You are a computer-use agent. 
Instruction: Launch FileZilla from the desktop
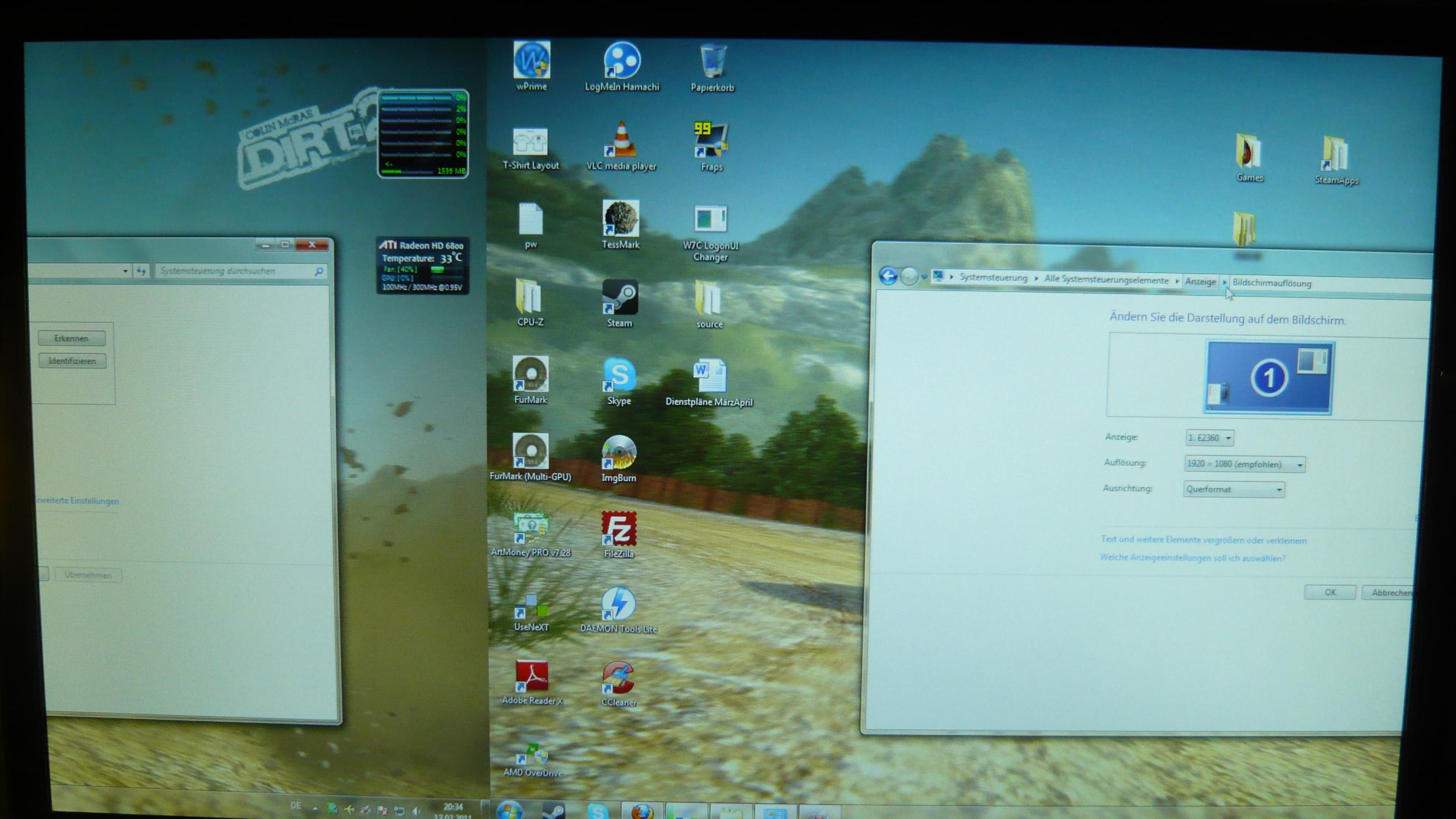point(619,529)
